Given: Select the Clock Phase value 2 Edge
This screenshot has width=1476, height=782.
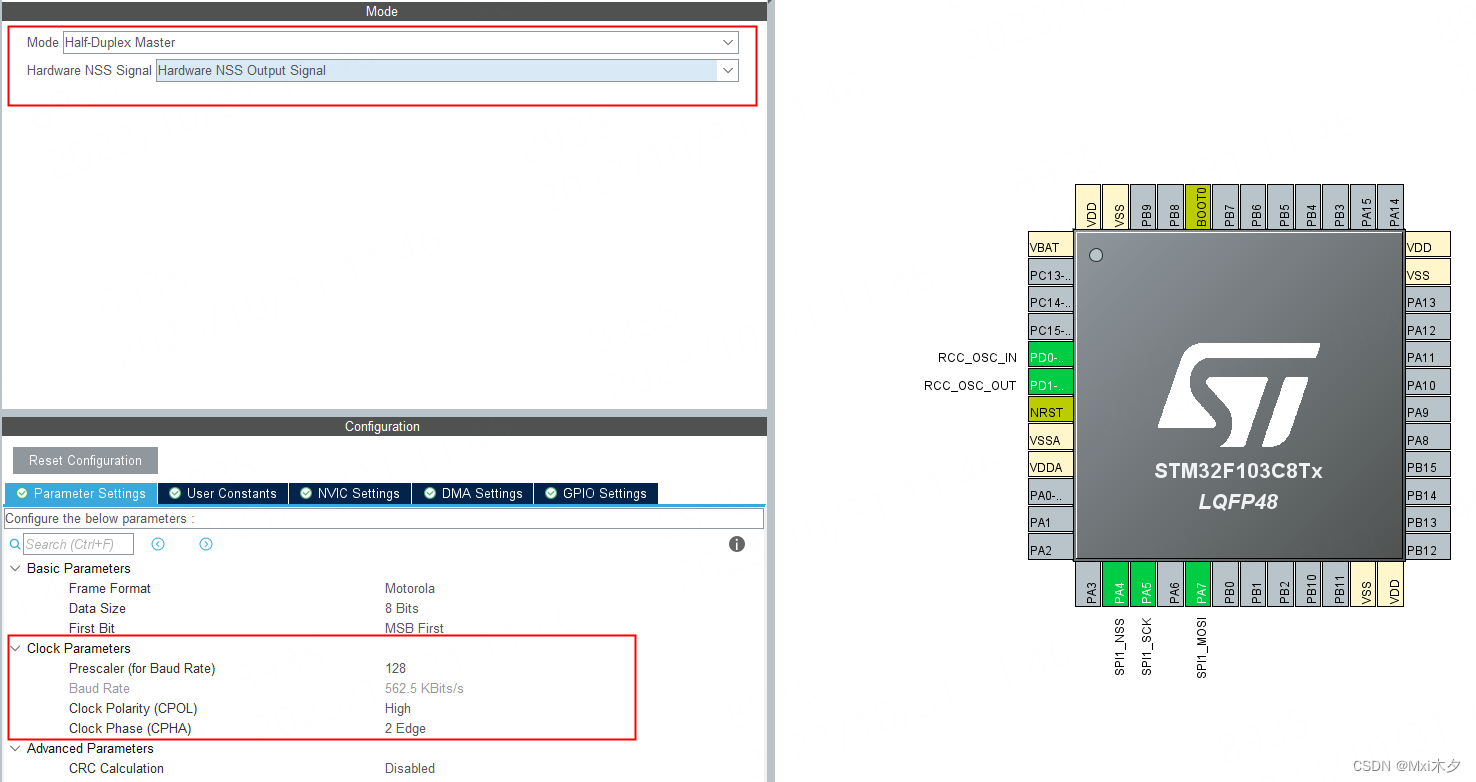Looking at the screenshot, I should tap(405, 728).
